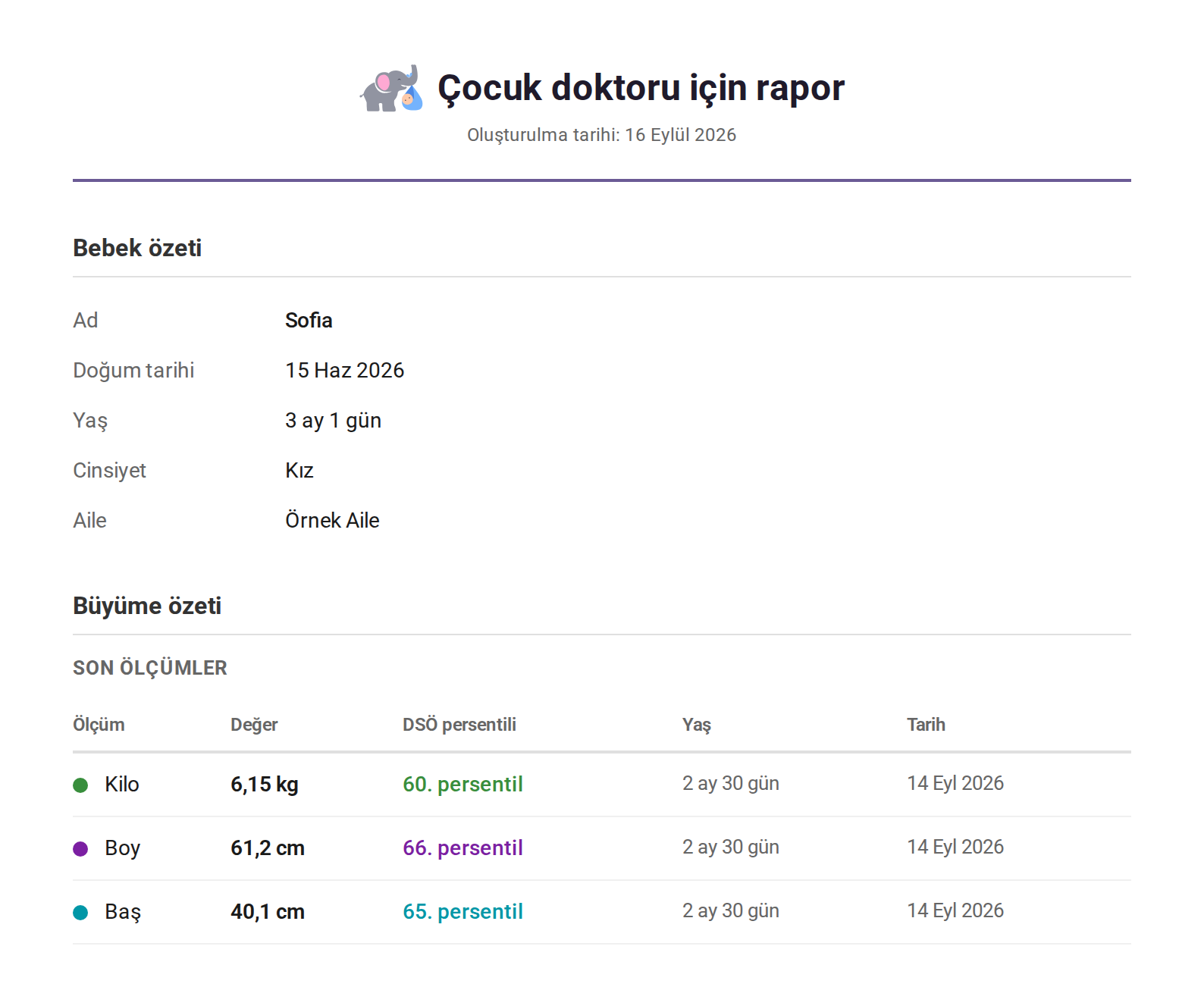Select 'Oluşturulma tarihi: 16 Eylül 2026' text
1204x987 pixels.
click(602, 135)
